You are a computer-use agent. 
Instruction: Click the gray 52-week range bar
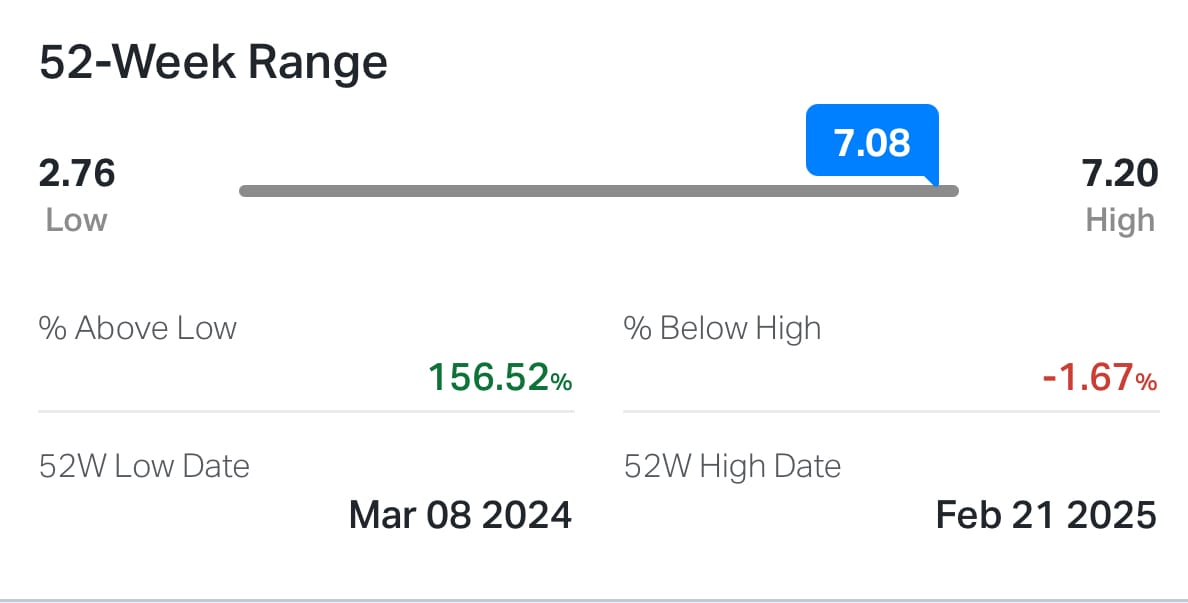click(599, 191)
